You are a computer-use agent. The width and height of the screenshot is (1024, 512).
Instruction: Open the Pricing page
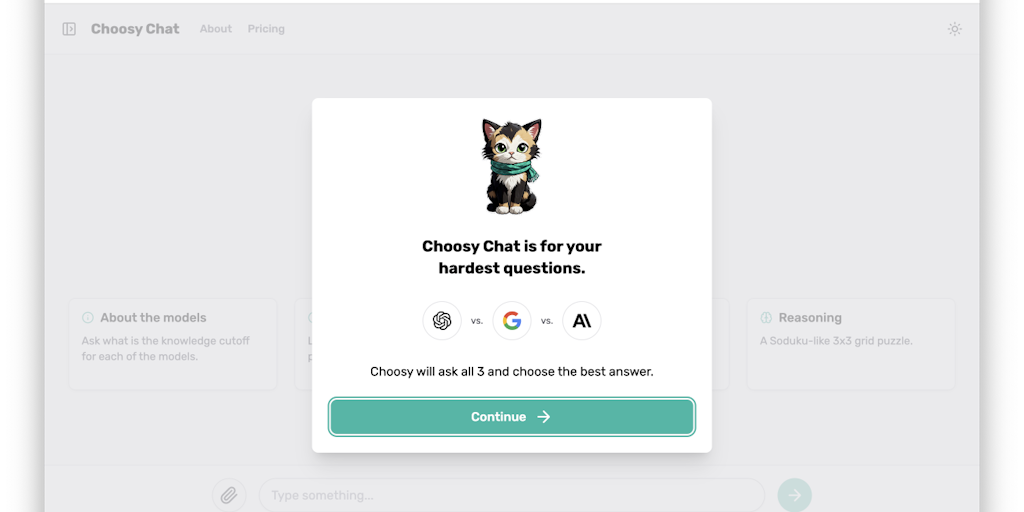tap(266, 29)
